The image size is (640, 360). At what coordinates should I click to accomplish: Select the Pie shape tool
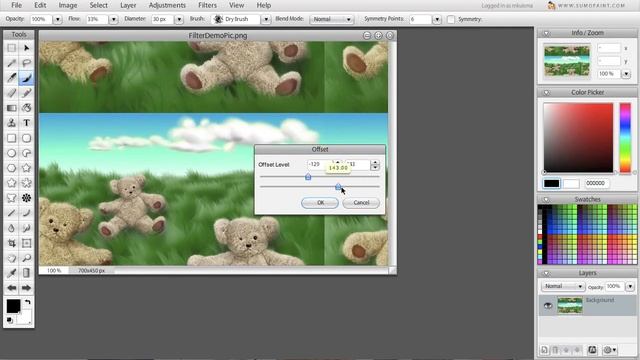pyautogui.click(x=27, y=153)
